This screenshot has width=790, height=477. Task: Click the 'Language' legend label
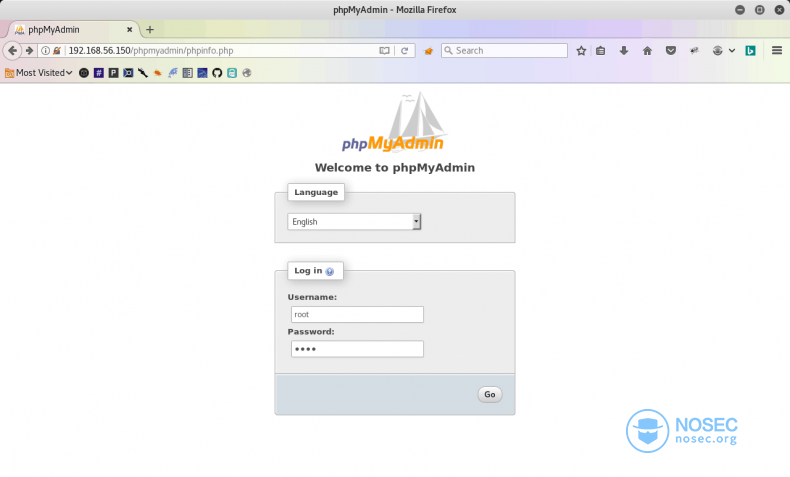tap(316, 192)
